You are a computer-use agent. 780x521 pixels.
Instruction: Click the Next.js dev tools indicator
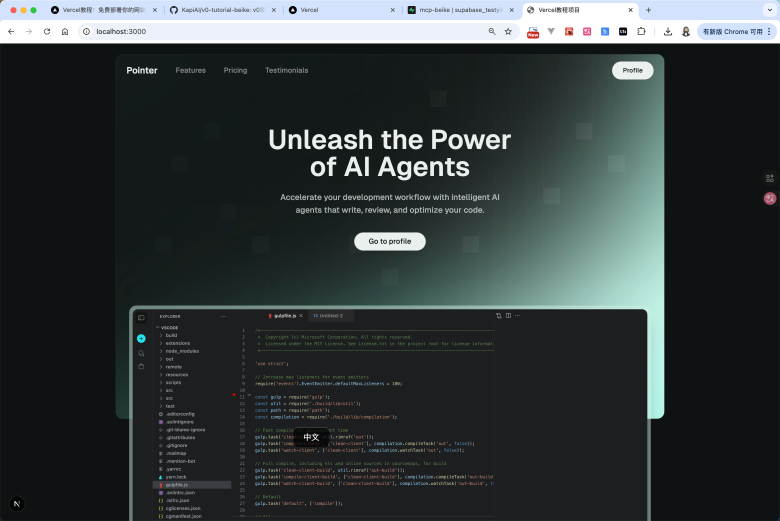(x=17, y=502)
